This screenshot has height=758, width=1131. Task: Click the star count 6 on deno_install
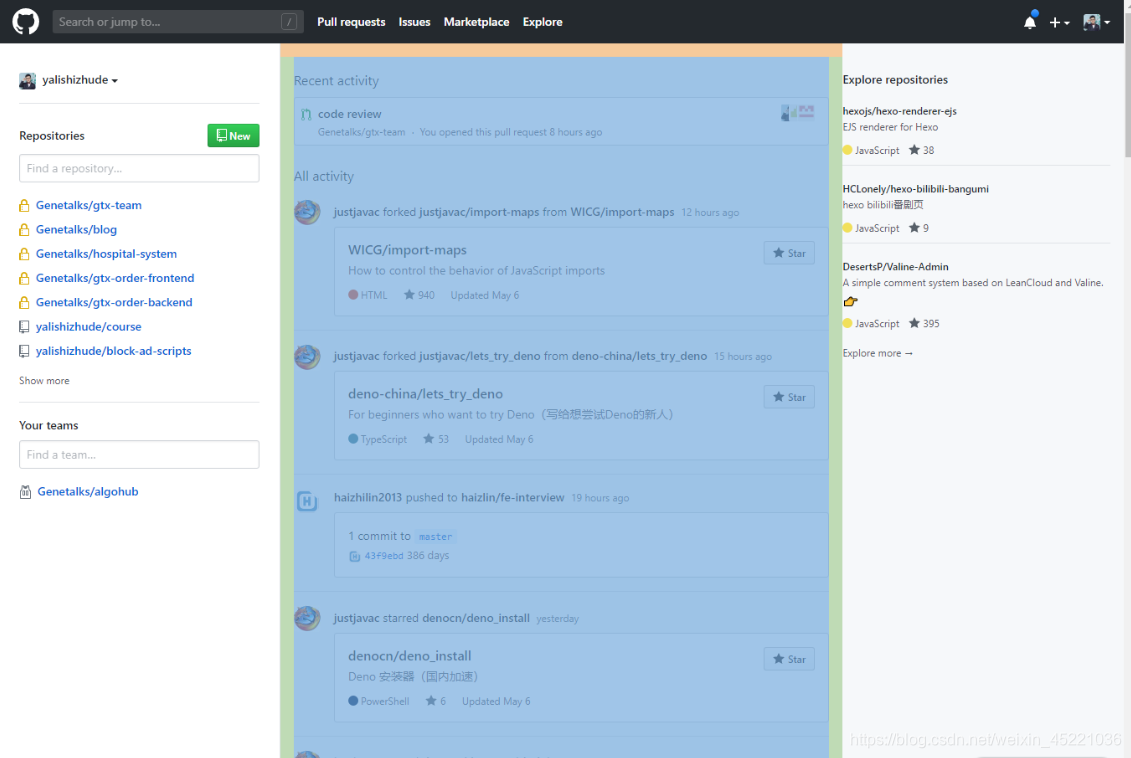click(436, 701)
